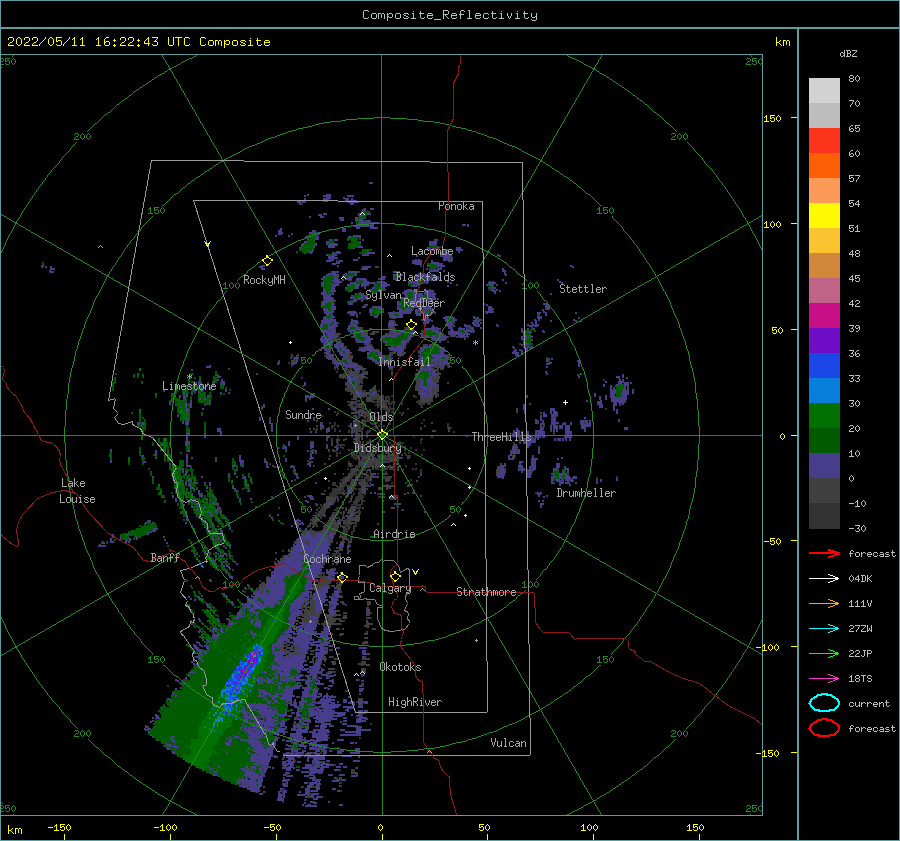Select the blue 36 dBZ legend swatch
Viewport: 900px width, 841px height.
(824, 365)
